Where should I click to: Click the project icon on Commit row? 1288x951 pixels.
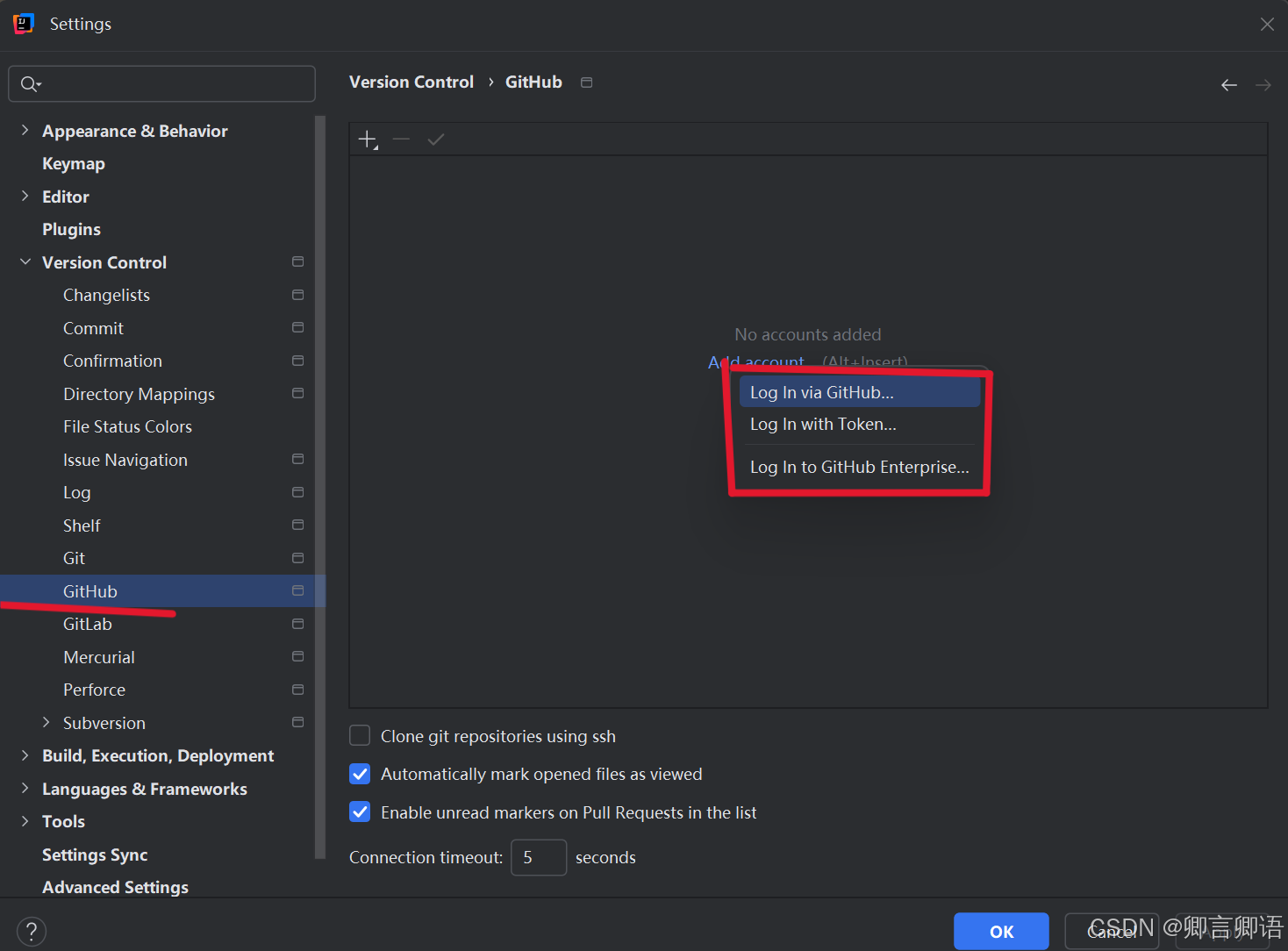(298, 327)
